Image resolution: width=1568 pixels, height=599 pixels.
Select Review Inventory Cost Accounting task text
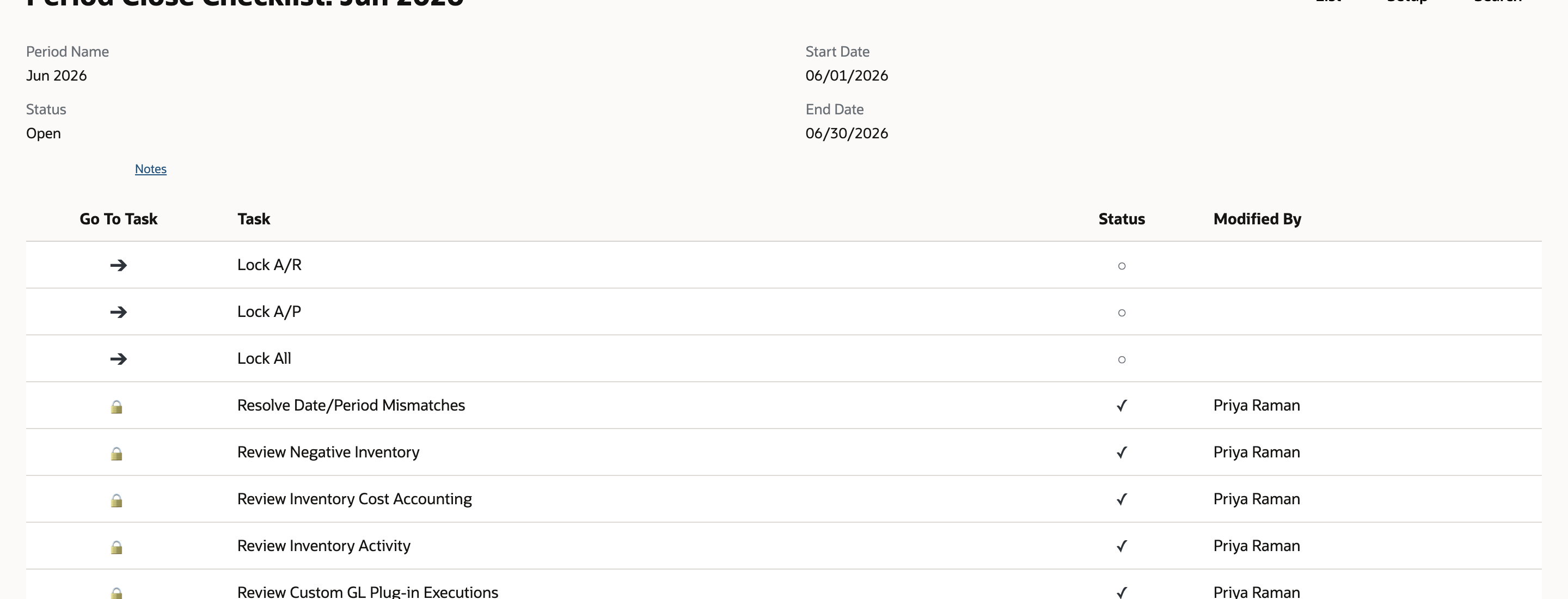pos(354,499)
